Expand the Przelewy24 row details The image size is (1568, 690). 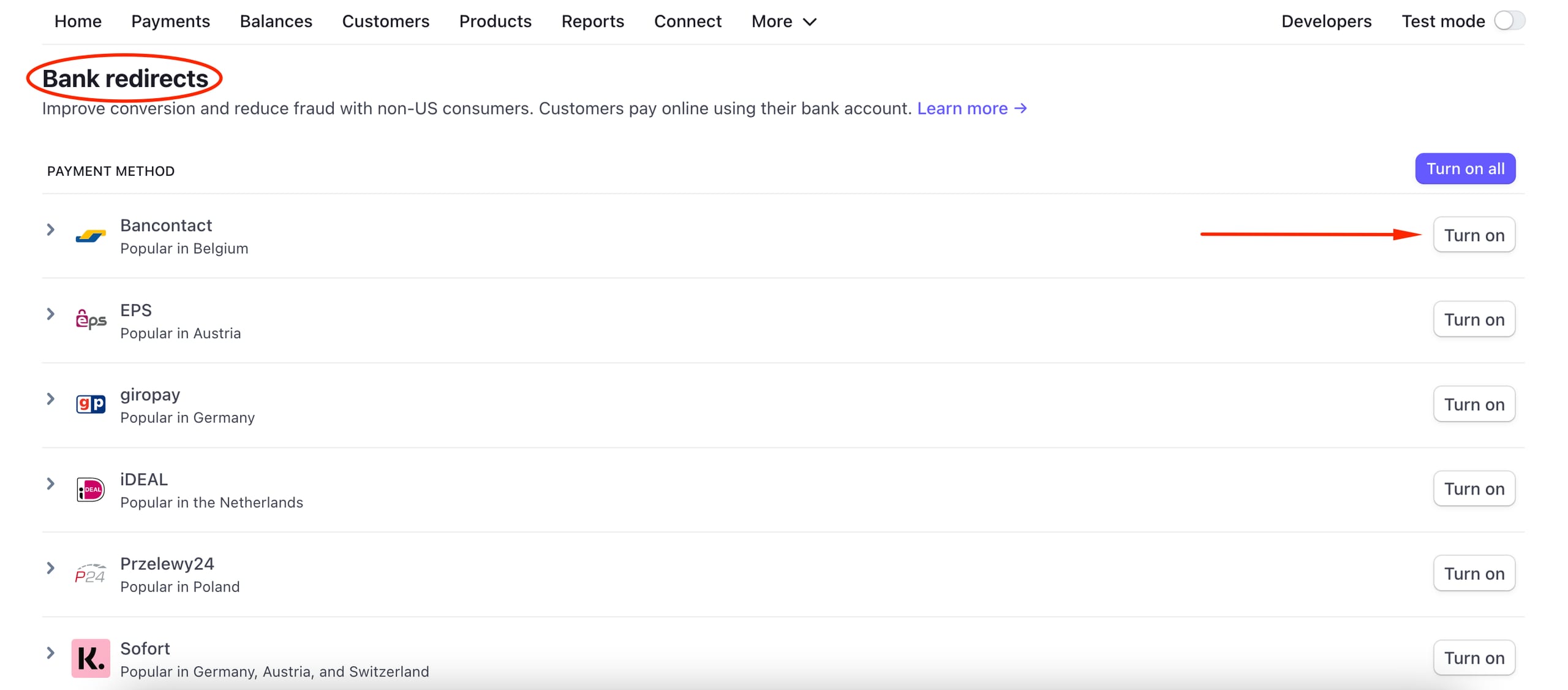[50, 567]
